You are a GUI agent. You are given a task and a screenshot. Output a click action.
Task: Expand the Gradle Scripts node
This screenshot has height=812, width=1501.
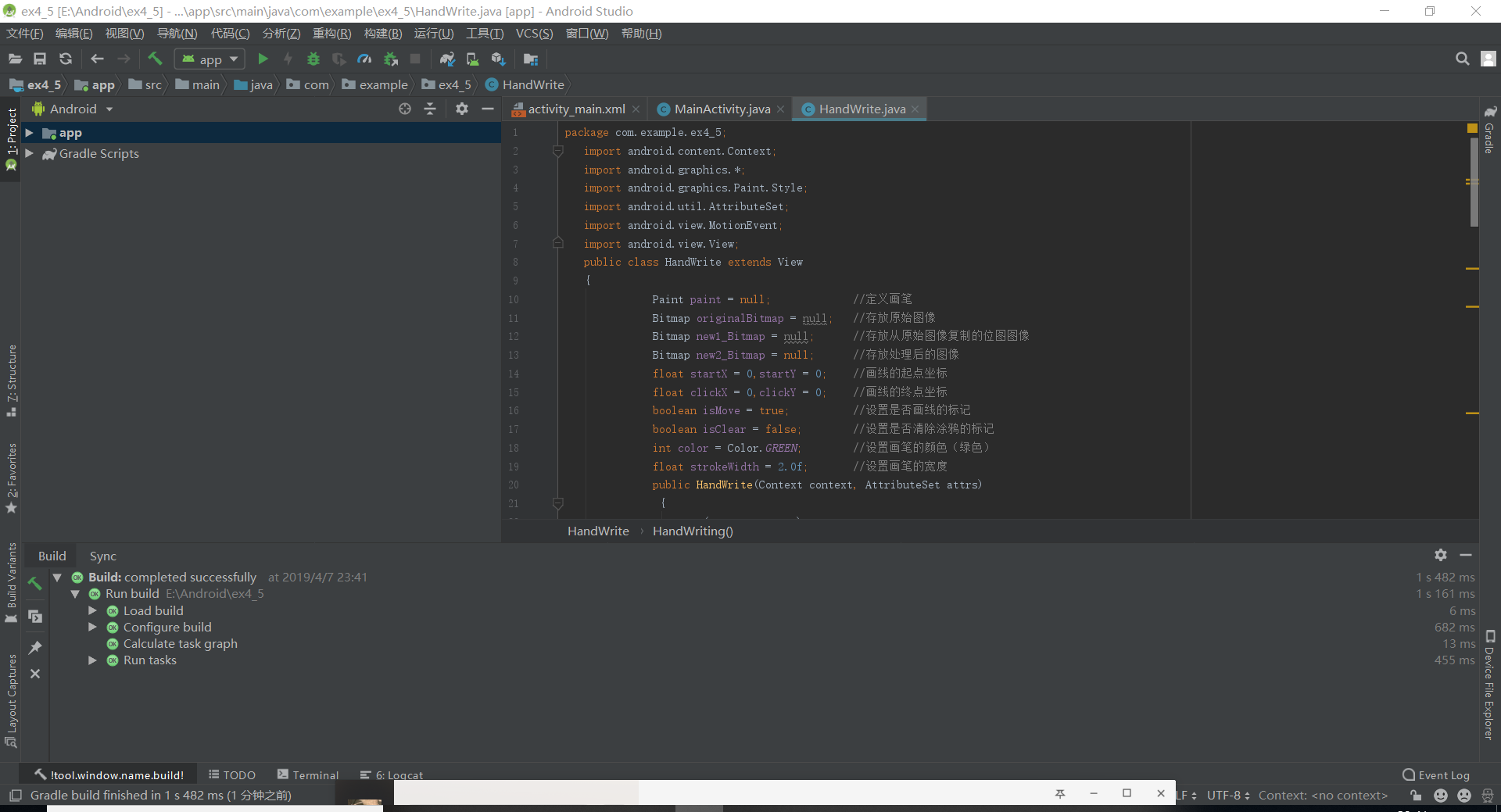click(x=30, y=154)
